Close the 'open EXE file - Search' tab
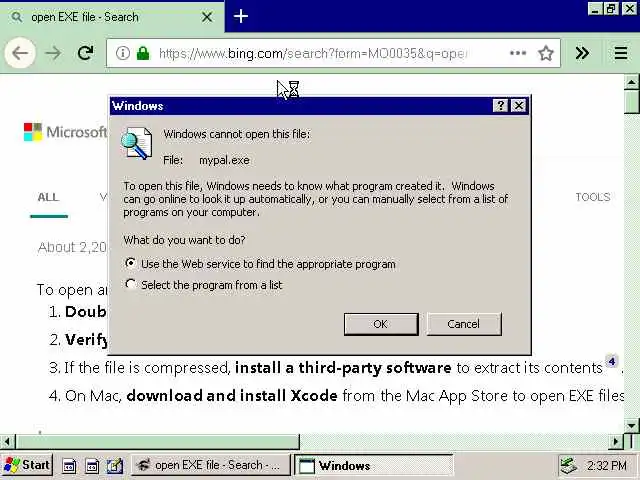This screenshot has width=640, height=480. click(207, 17)
